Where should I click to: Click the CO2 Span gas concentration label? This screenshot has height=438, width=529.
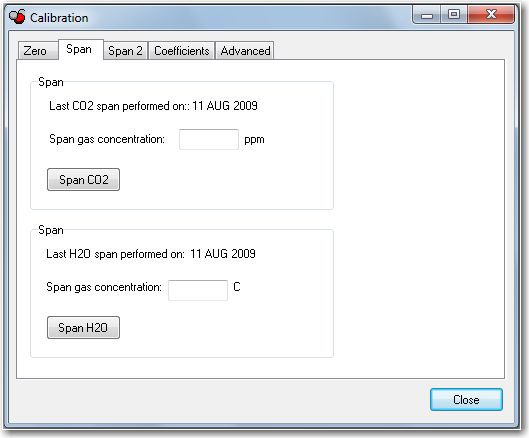[x=107, y=139]
